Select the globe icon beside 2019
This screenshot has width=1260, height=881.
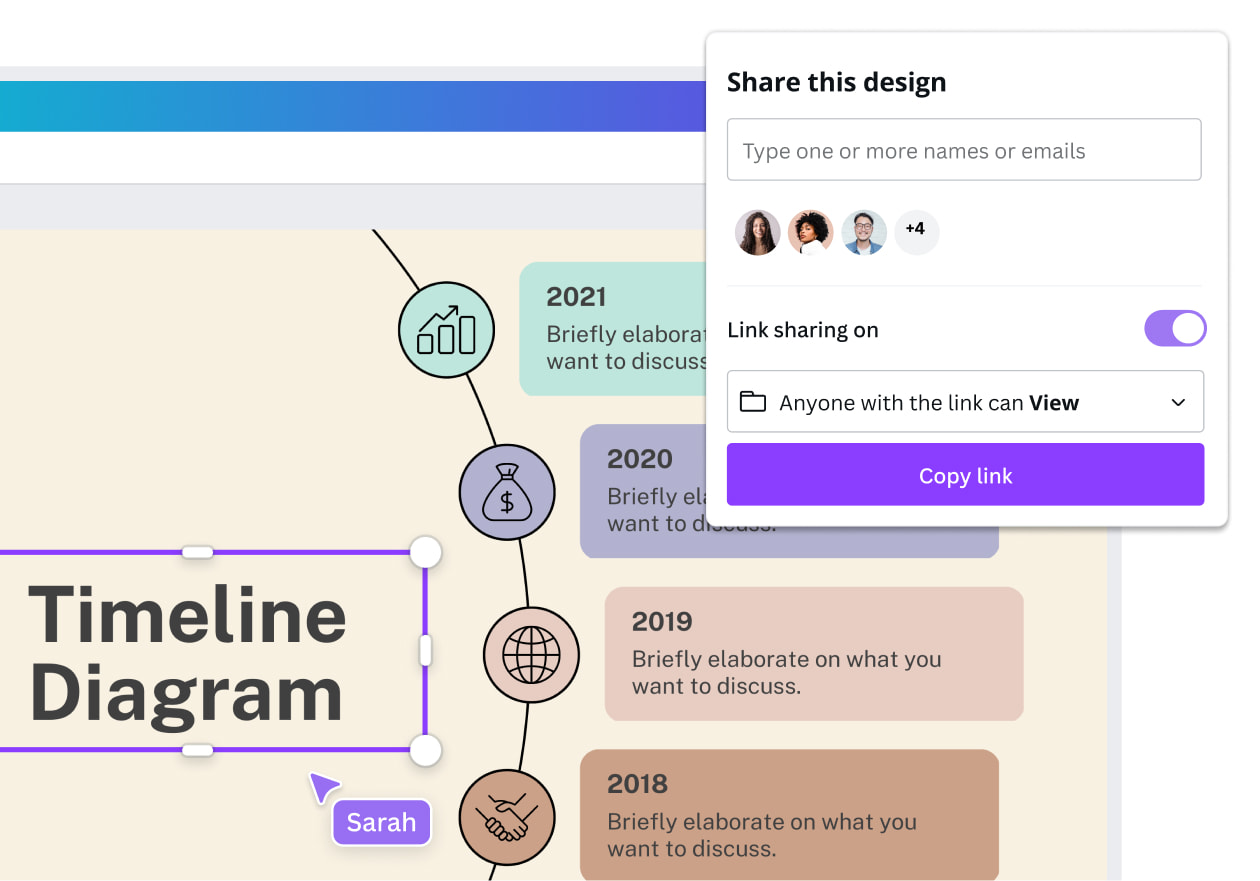tap(531, 654)
